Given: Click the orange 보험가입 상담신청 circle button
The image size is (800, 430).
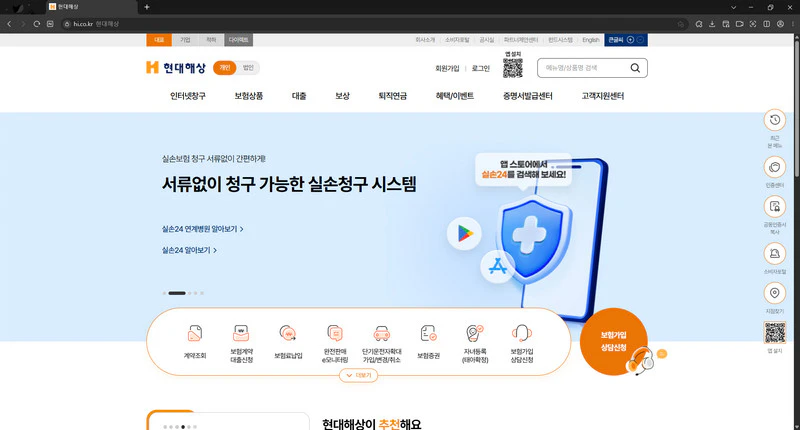Looking at the screenshot, I should tap(614, 341).
